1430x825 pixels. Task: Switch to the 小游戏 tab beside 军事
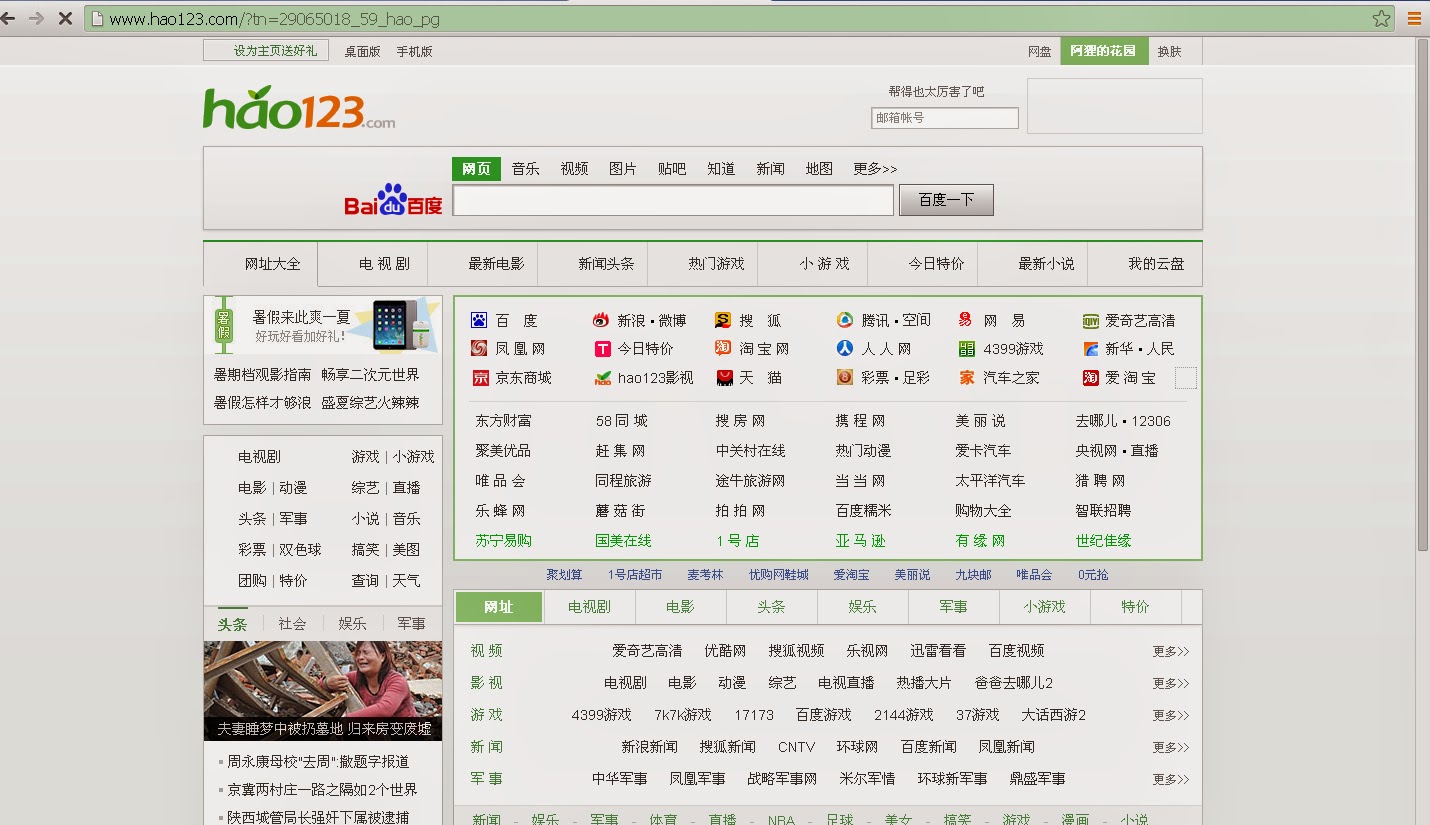[1045, 607]
